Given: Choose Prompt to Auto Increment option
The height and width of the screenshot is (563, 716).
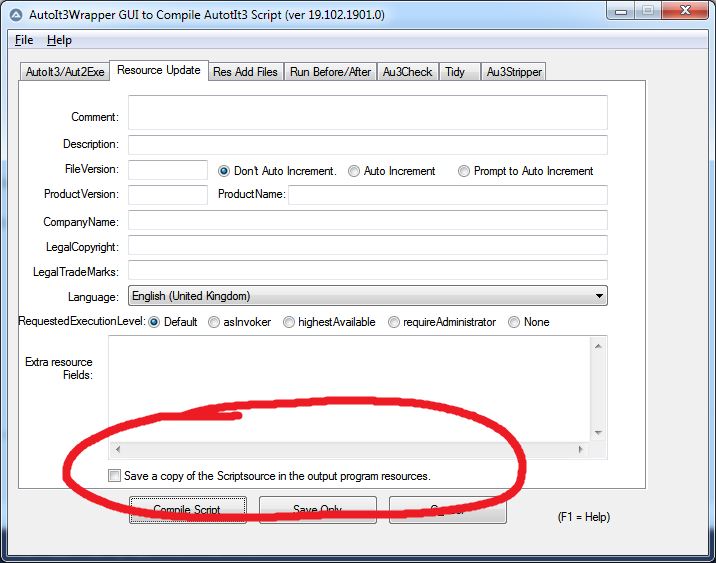Looking at the screenshot, I should pyautogui.click(x=464, y=171).
